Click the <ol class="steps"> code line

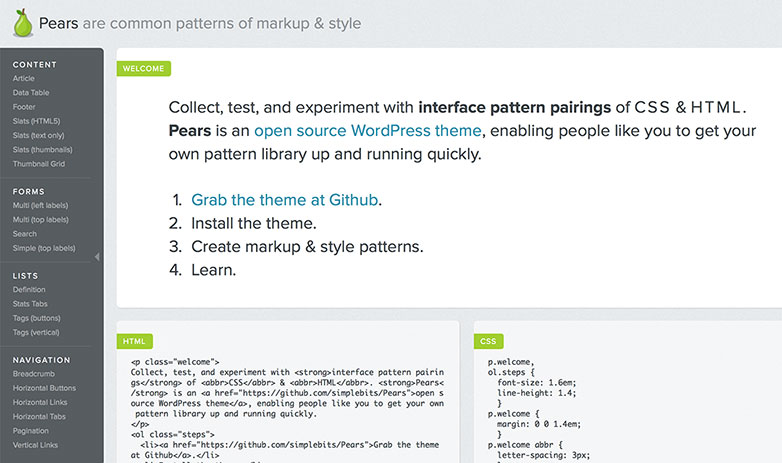[173, 435]
